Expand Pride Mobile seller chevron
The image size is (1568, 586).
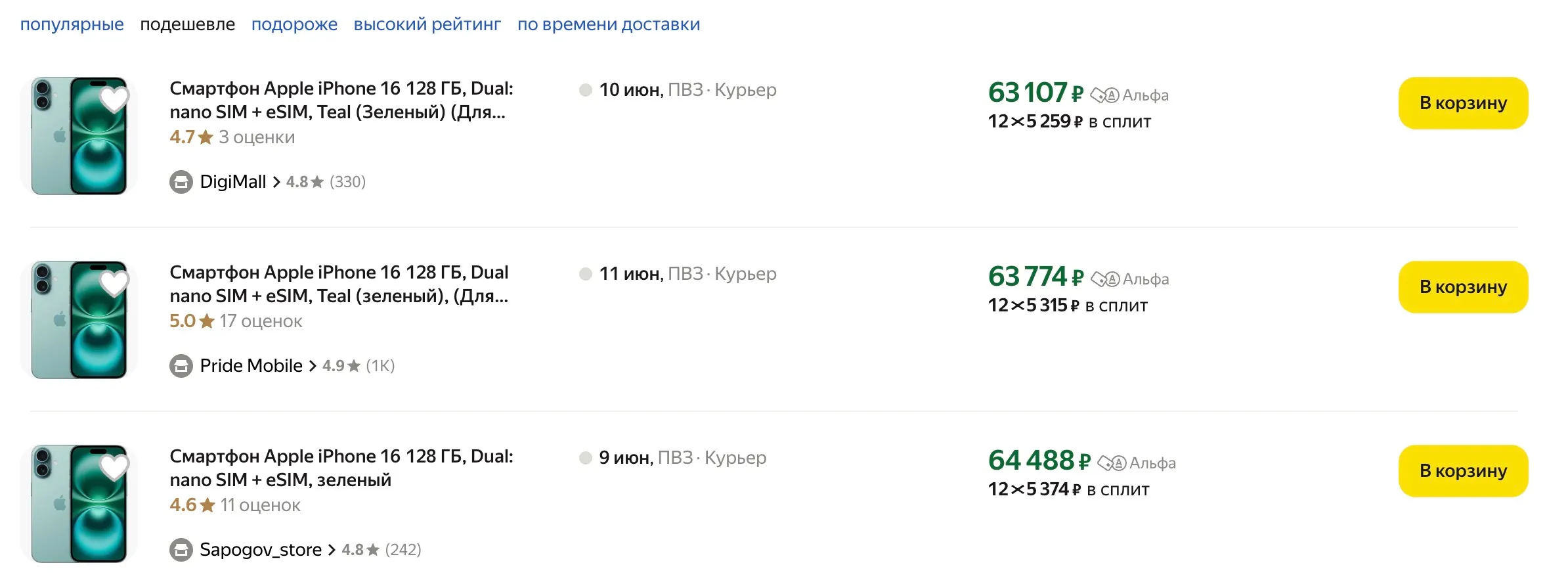313,366
